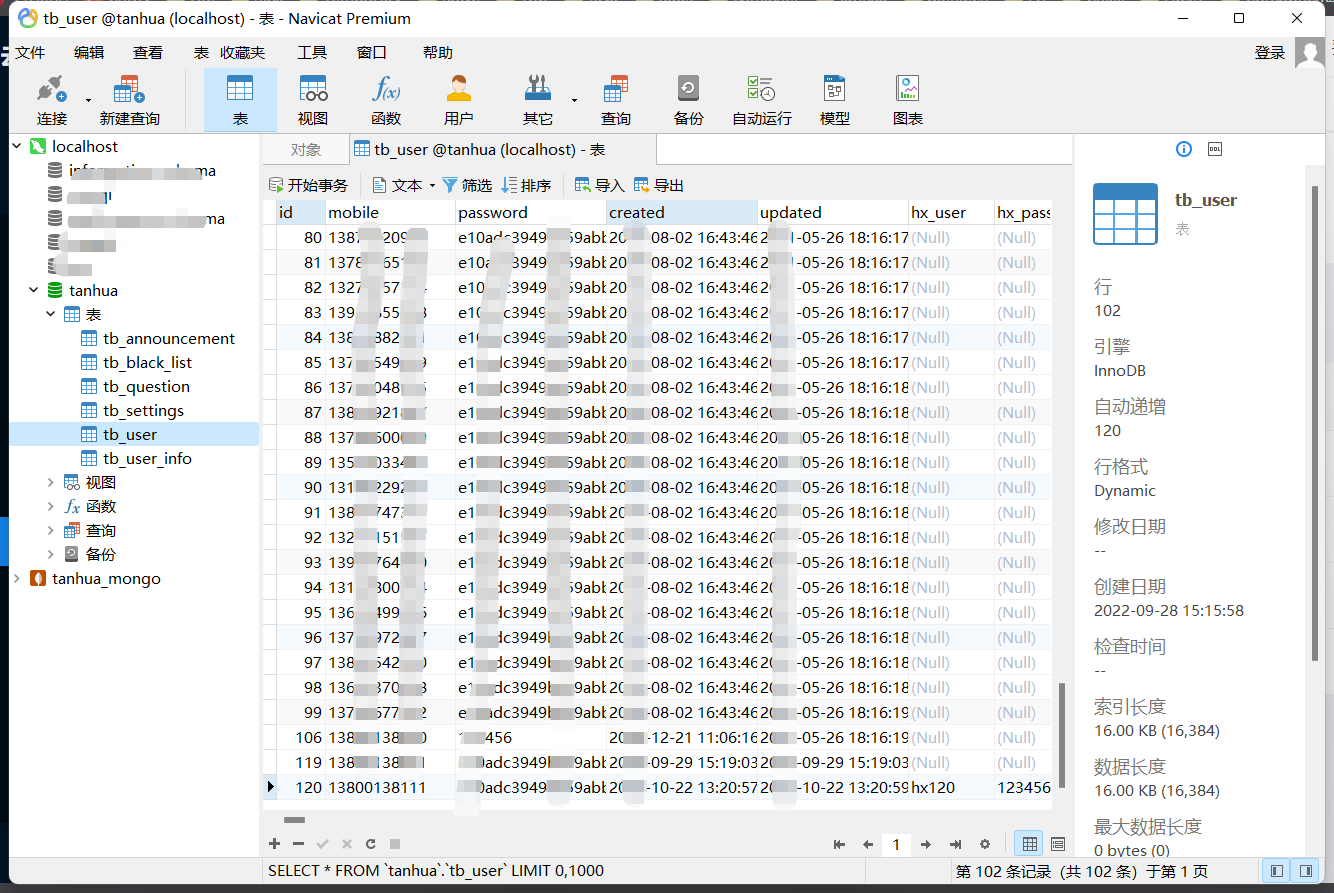The width and height of the screenshot is (1334, 893).
Task: Open the 查看 menu
Action: [x=148, y=52]
